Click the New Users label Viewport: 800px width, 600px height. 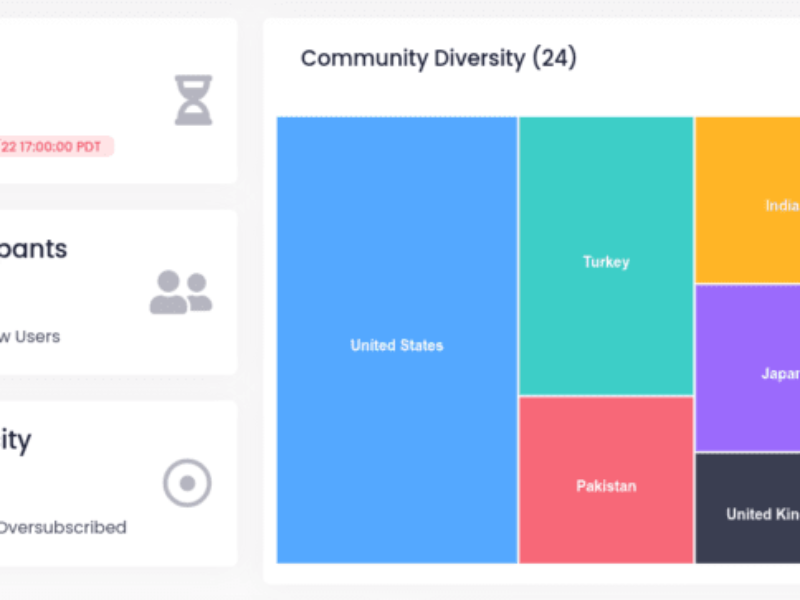(x=30, y=337)
